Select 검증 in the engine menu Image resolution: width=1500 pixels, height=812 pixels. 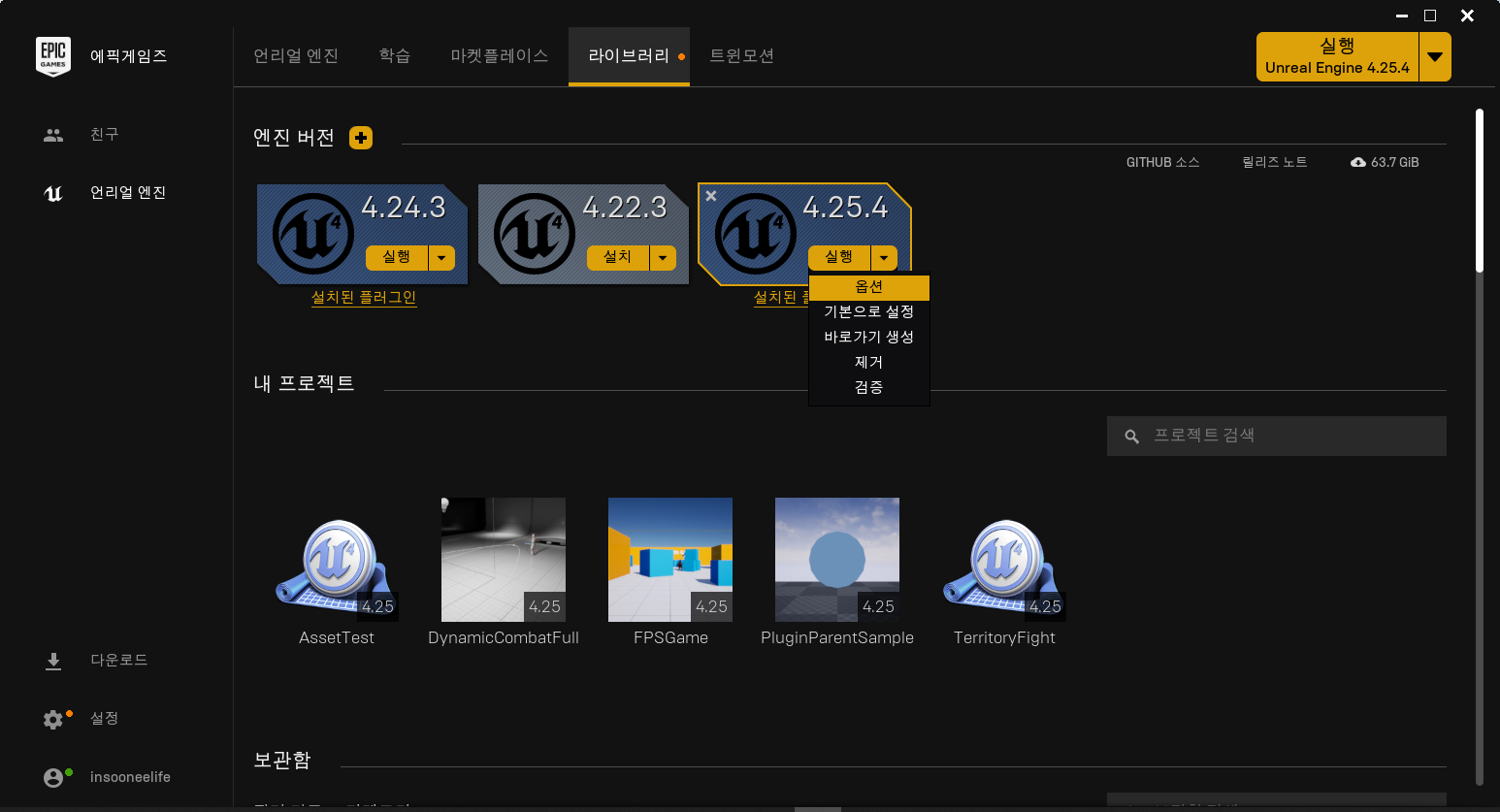pos(869,388)
